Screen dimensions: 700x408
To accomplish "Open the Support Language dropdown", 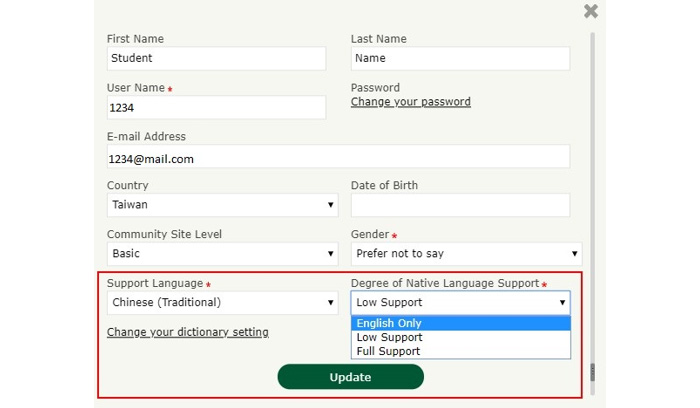I will tap(222, 303).
